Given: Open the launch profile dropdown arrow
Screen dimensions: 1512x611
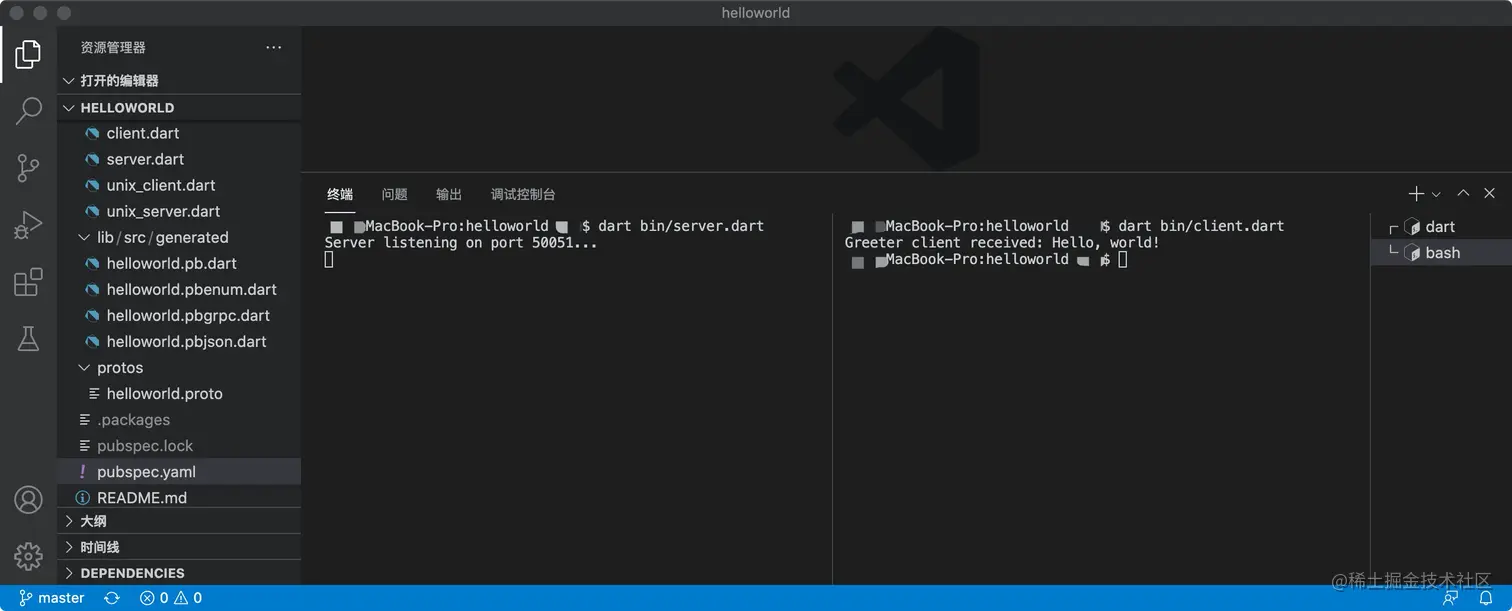Looking at the screenshot, I should point(1436,194).
